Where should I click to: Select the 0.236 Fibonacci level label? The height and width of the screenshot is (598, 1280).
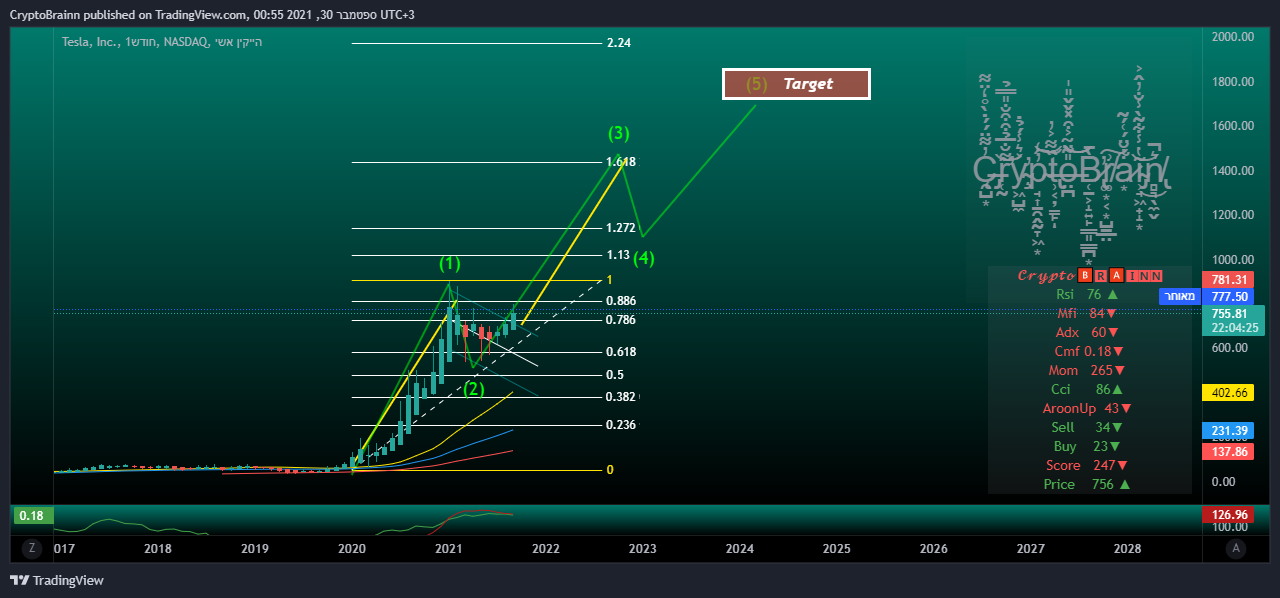coord(621,425)
